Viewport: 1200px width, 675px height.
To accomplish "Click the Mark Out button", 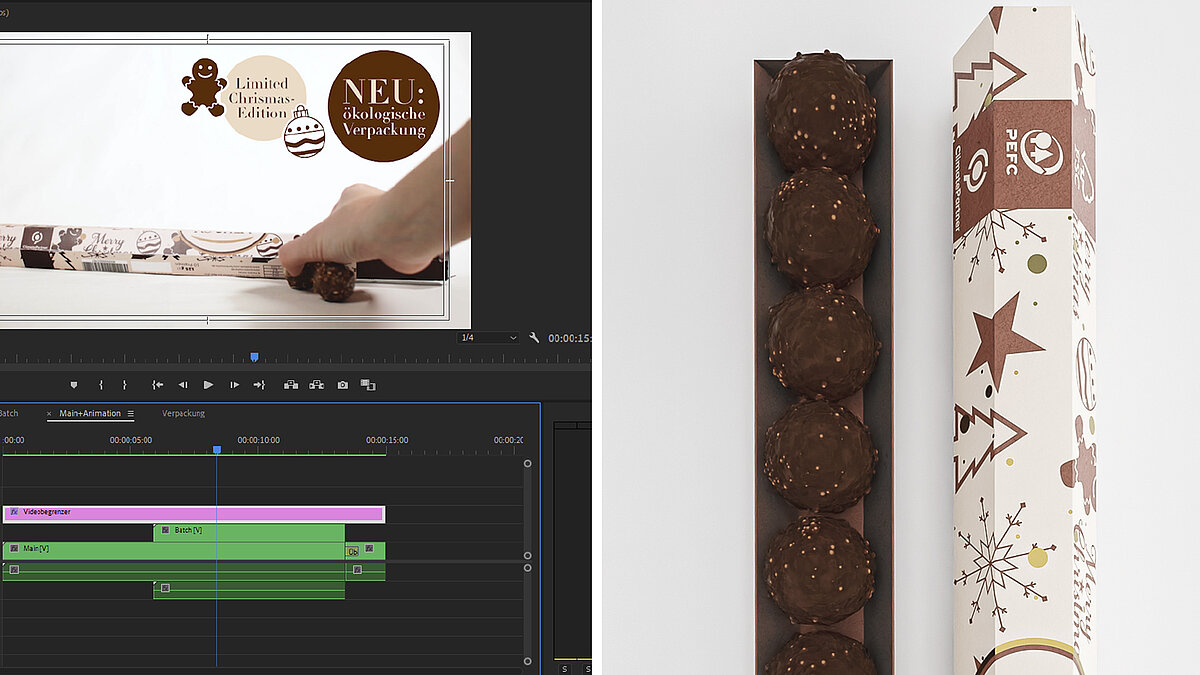I will (125, 385).
